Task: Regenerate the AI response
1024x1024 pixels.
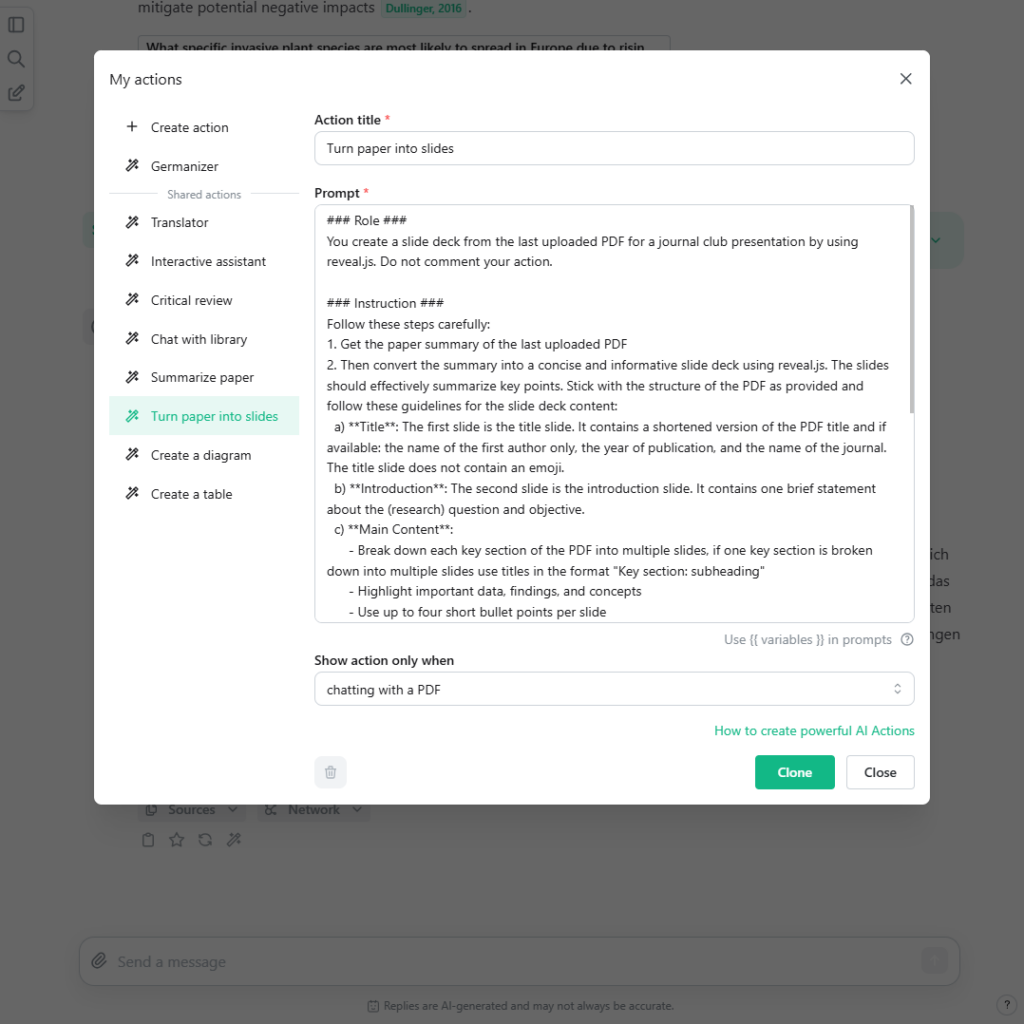Action: point(204,839)
